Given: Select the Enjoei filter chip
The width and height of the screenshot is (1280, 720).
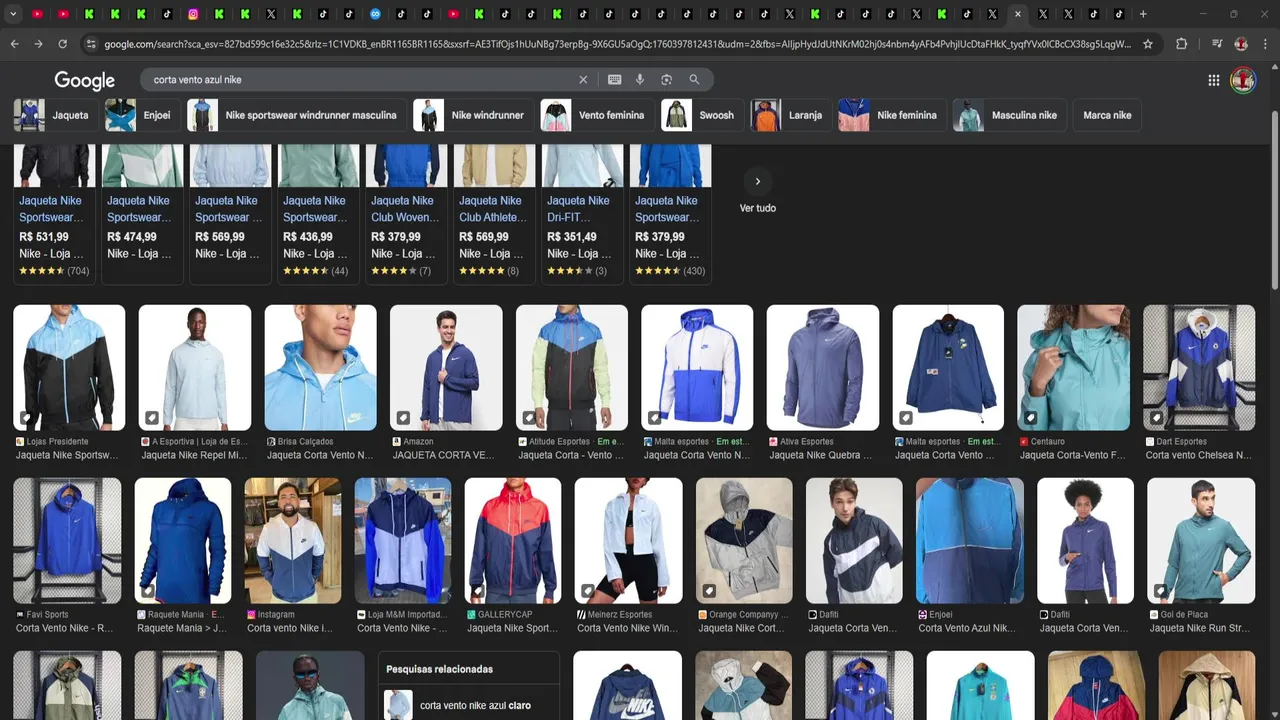Looking at the screenshot, I should pos(142,115).
